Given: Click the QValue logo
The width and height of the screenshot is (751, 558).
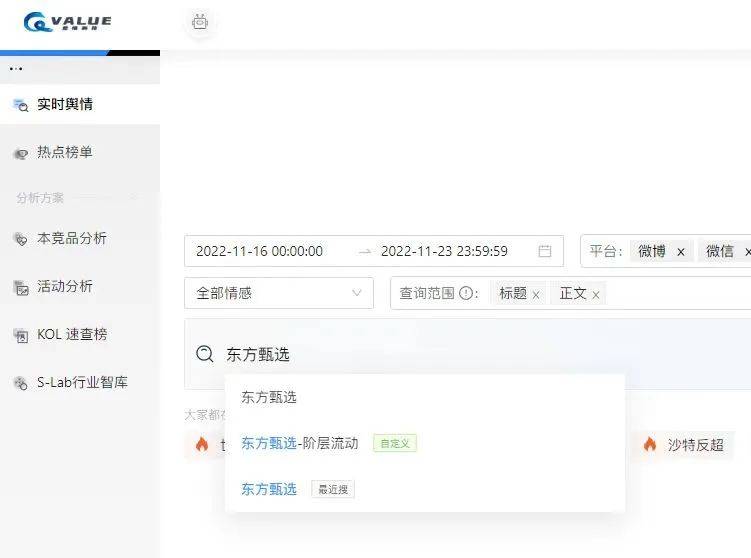Looking at the screenshot, I should coord(68,22).
